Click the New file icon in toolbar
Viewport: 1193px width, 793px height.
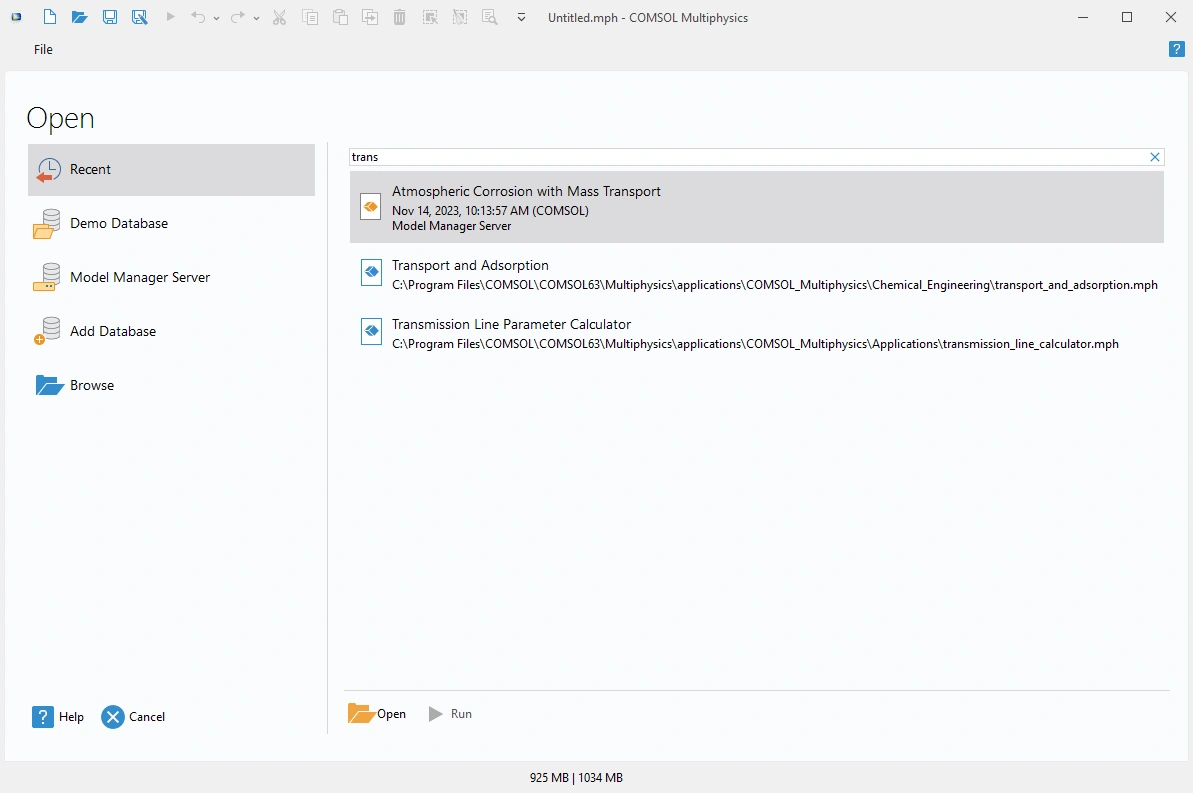pyautogui.click(x=49, y=17)
